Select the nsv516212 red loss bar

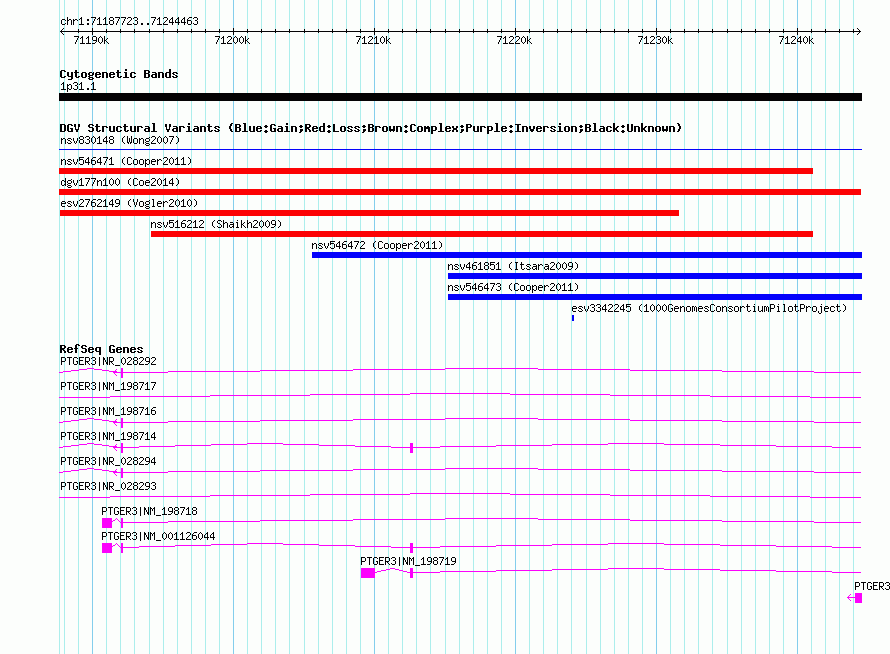[x=482, y=234]
